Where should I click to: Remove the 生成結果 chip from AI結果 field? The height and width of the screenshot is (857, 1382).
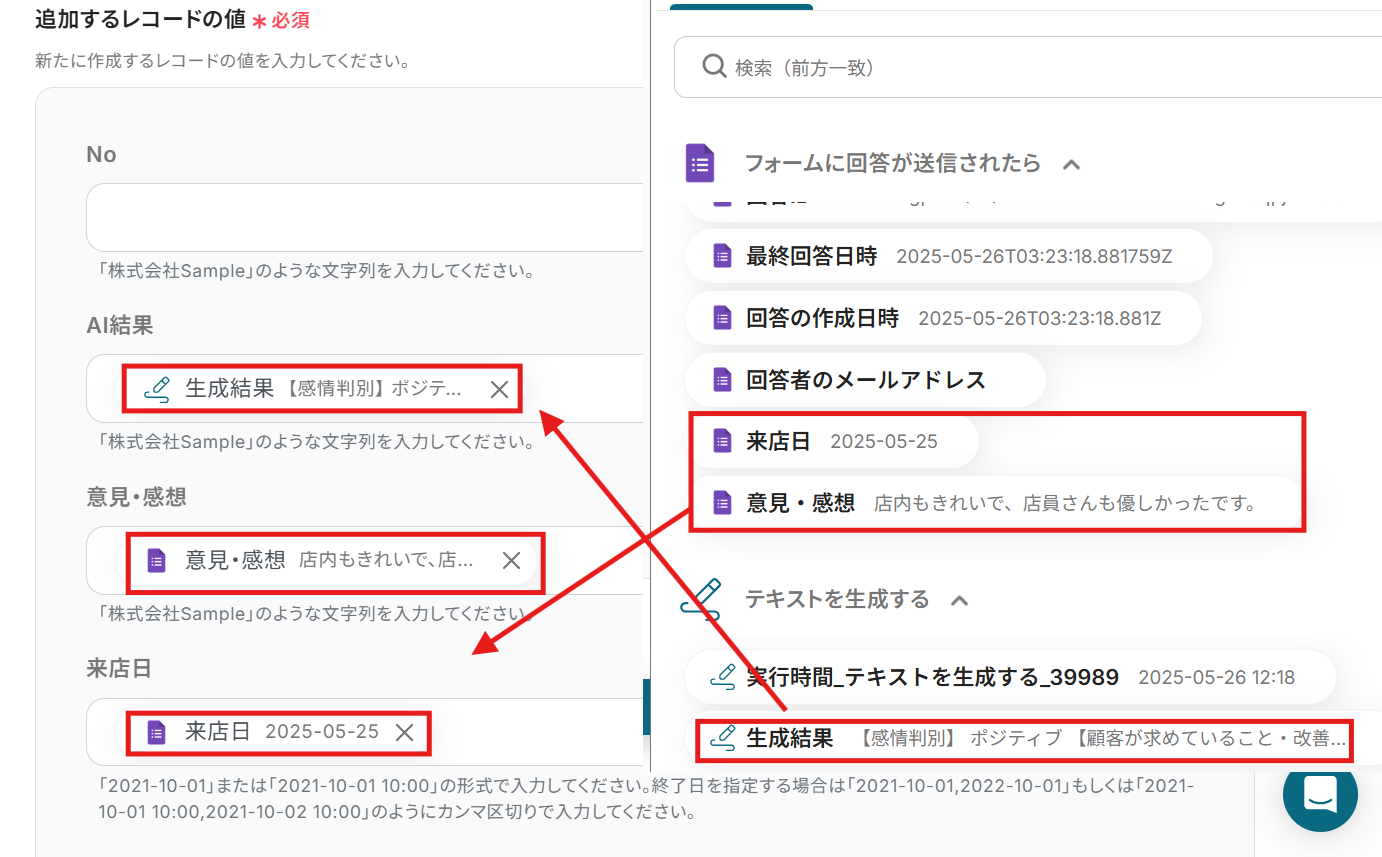point(499,390)
